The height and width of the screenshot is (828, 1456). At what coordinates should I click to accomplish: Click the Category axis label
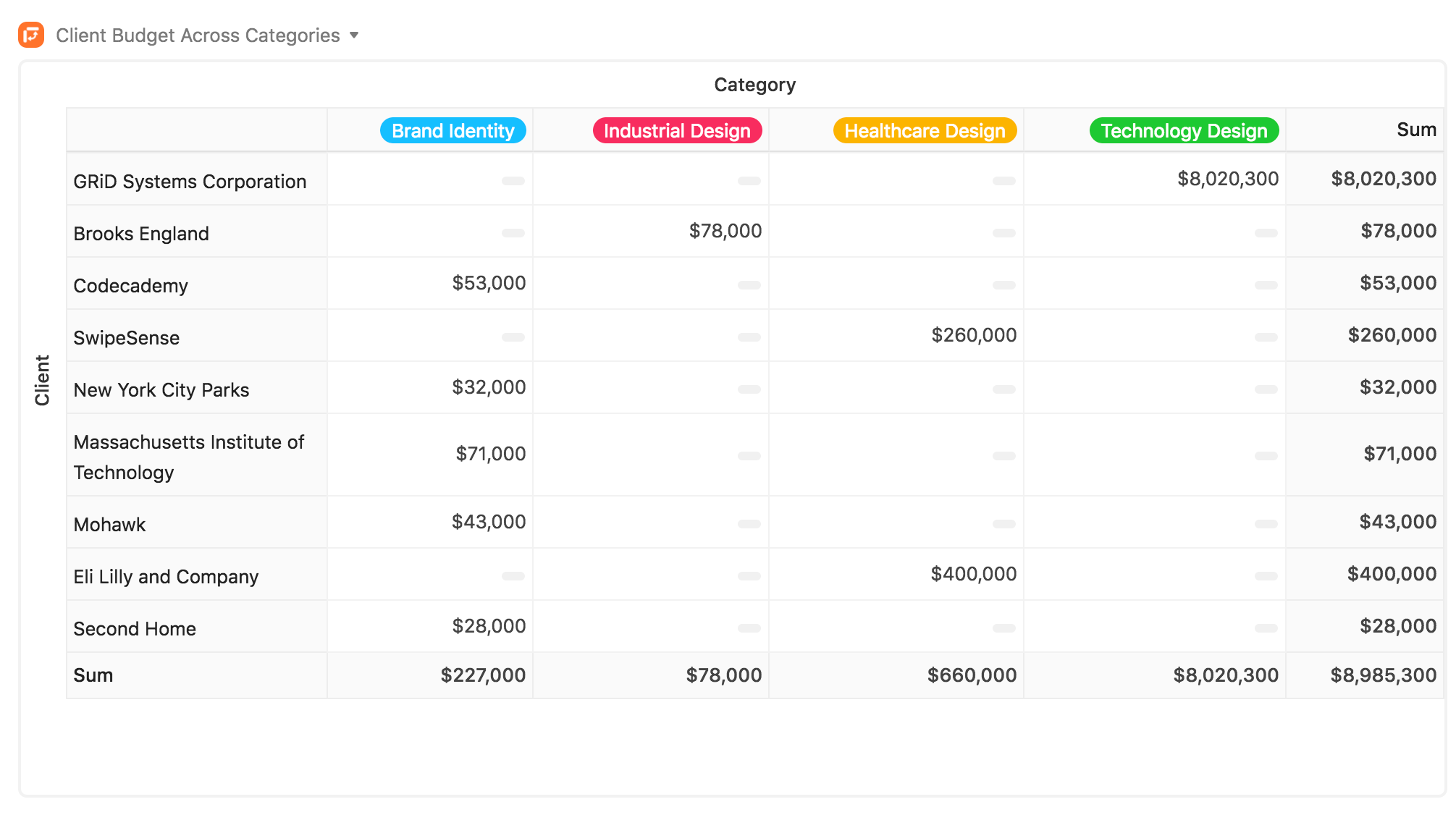pos(754,85)
